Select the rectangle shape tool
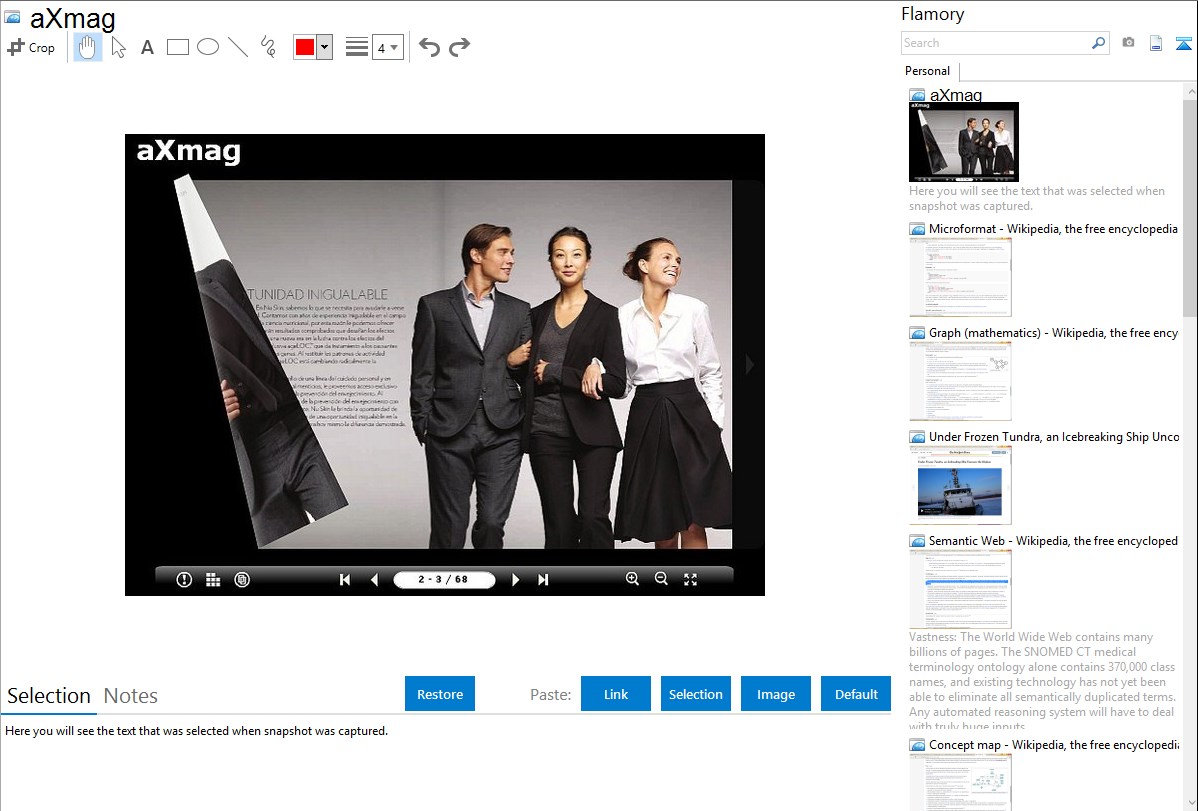Viewport: 1198px width, 811px height. tap(178, 47)
